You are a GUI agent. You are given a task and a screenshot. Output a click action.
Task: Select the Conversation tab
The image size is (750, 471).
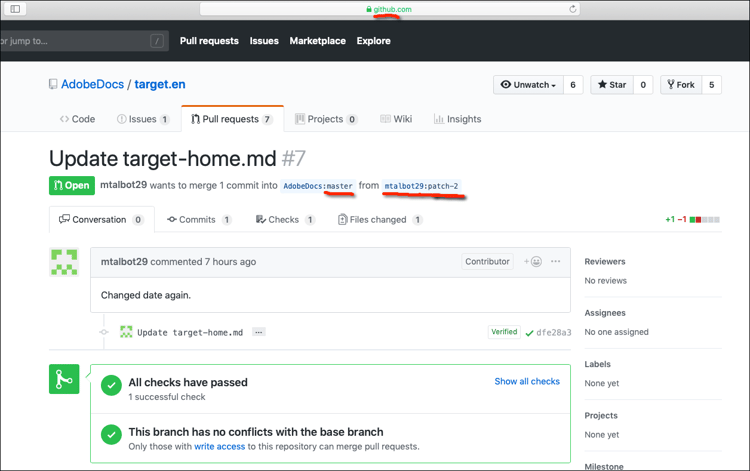[x=101, y=219]
